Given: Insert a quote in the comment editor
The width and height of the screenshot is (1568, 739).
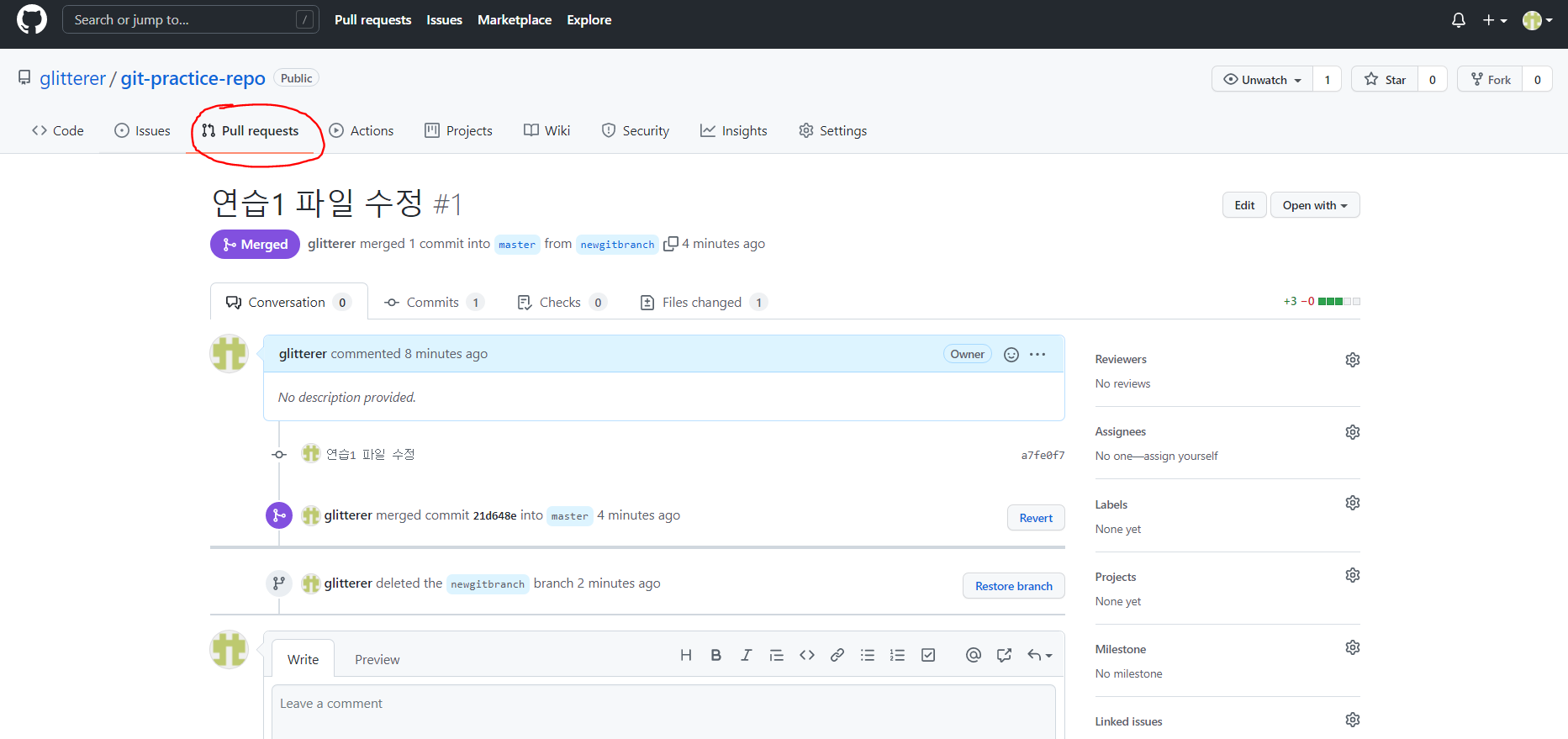Looking at the screenshot, I should [776, 655].
